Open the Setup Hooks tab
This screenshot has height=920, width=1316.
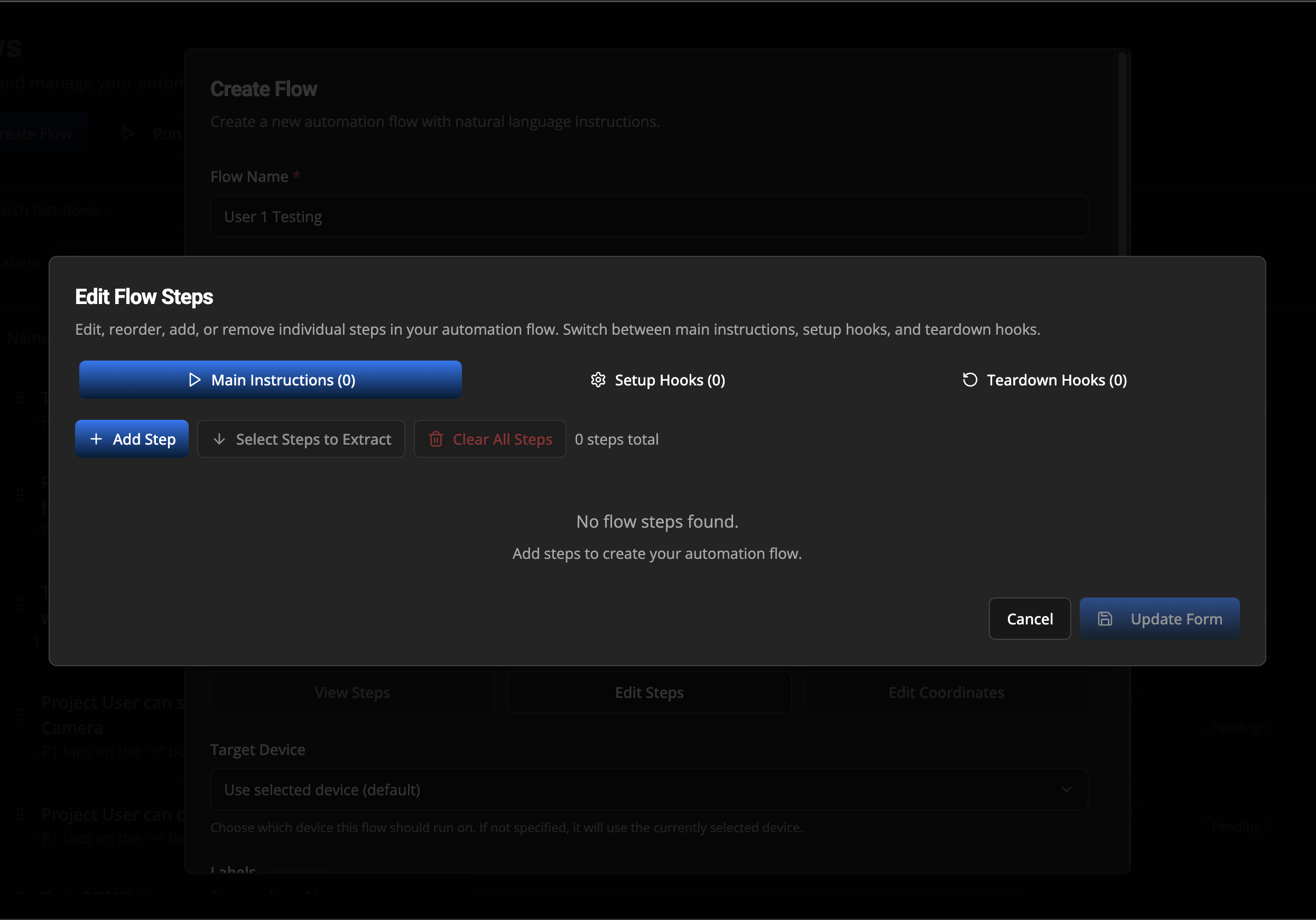[657, 380]
